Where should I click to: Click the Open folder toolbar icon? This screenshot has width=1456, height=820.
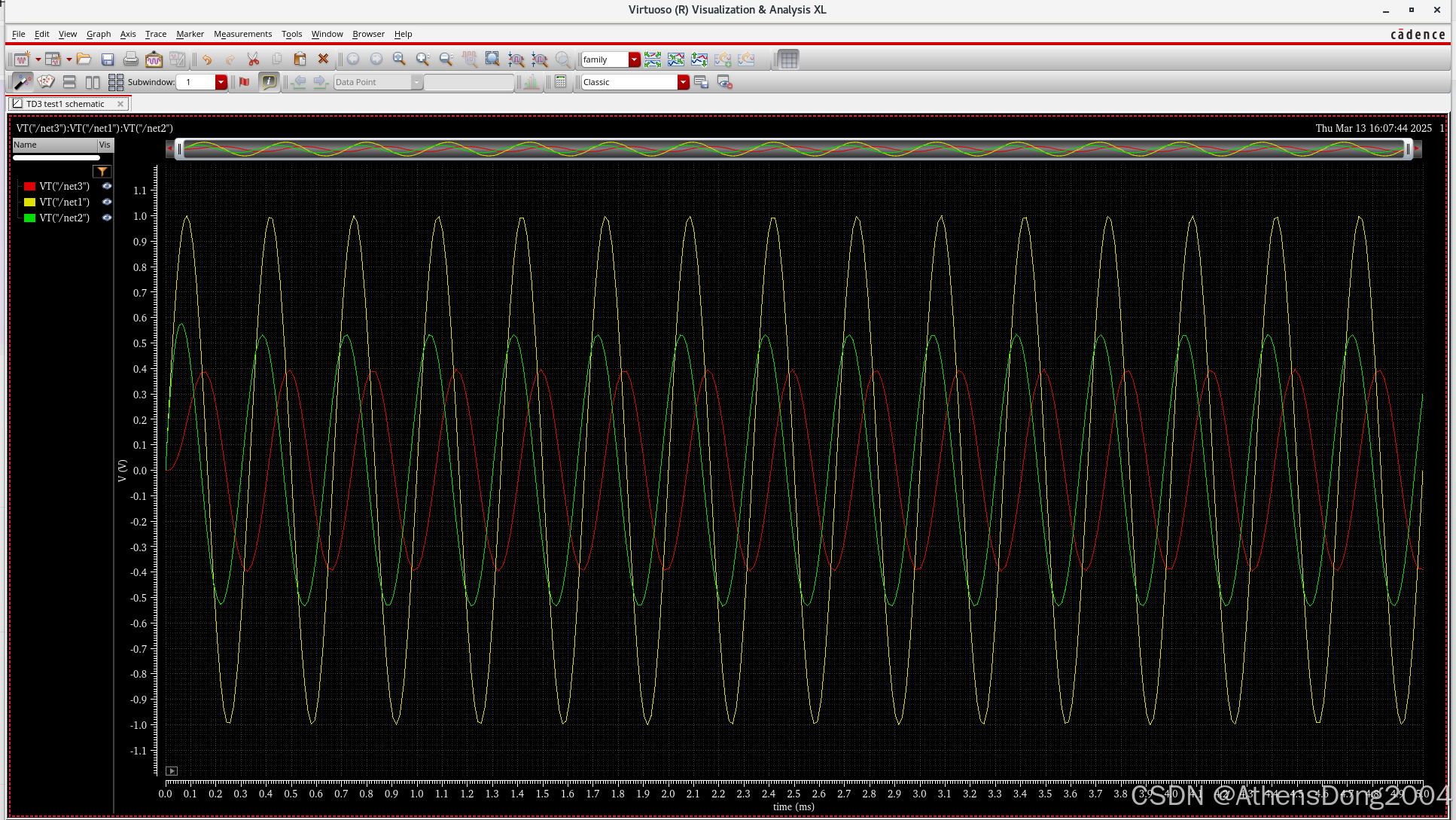pos(84,59)
